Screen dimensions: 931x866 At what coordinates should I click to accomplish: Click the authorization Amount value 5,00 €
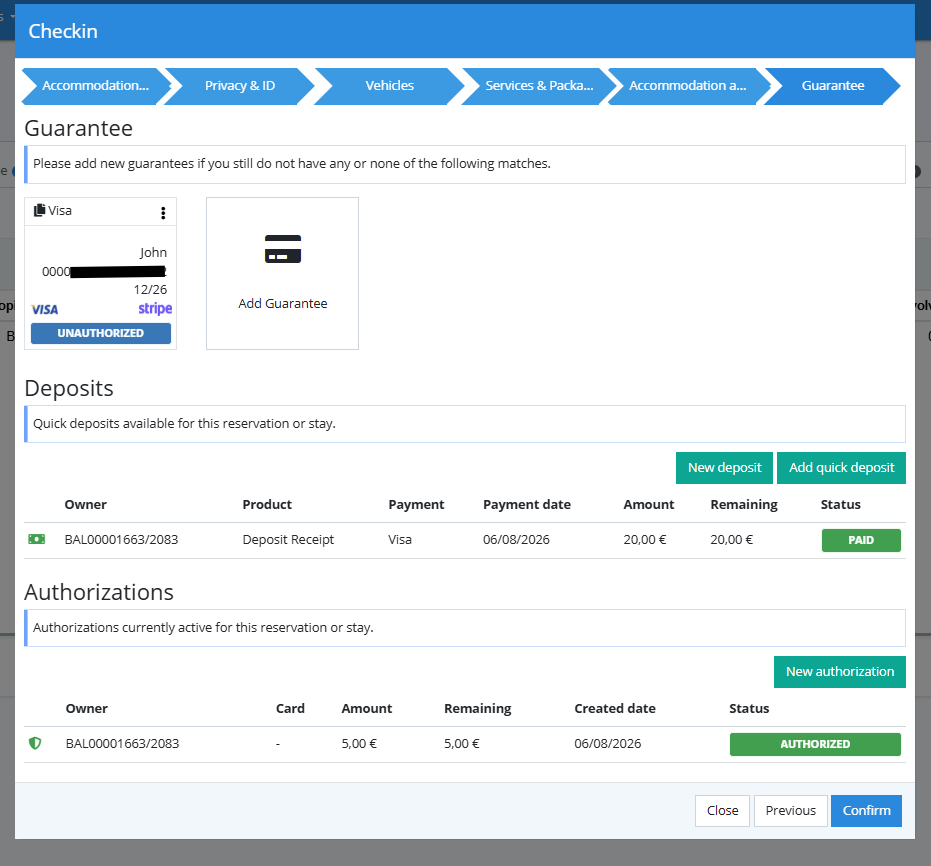(x=359, y=744)
